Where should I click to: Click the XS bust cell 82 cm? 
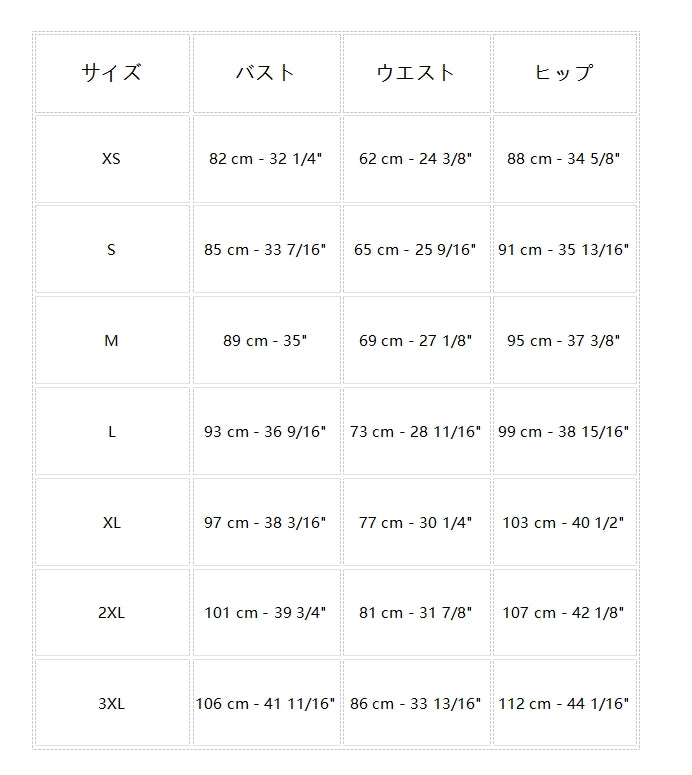(265, 159)
